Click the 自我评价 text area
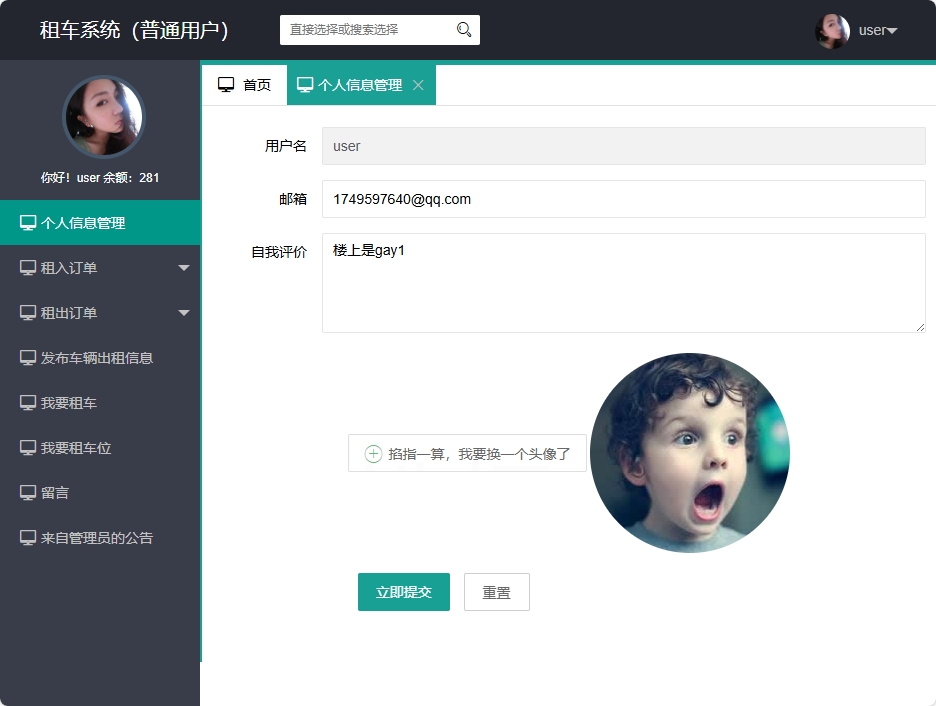The height and width of the screenshot is (706, 936). pos(620,282)
